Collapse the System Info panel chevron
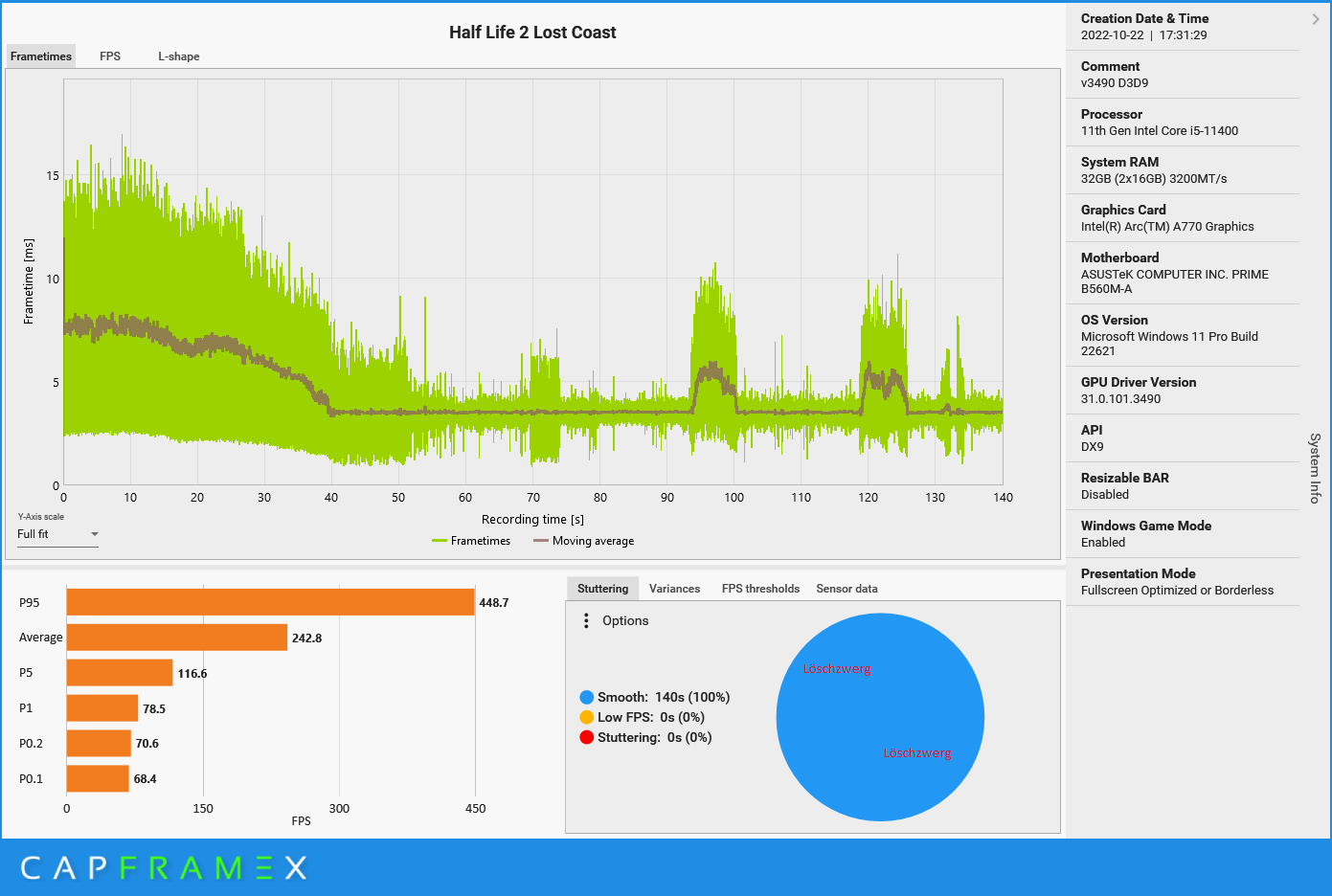The image size is (1332, 896). pos(1316,19)
